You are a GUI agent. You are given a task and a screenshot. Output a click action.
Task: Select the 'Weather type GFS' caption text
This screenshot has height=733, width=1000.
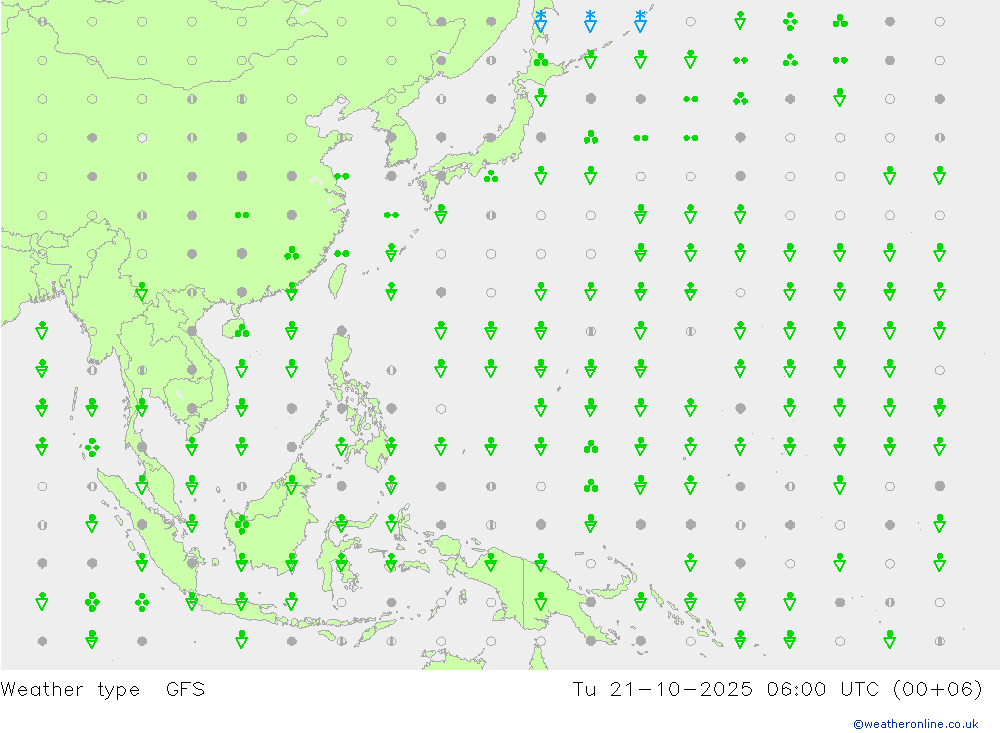click(x=103, y=690)
